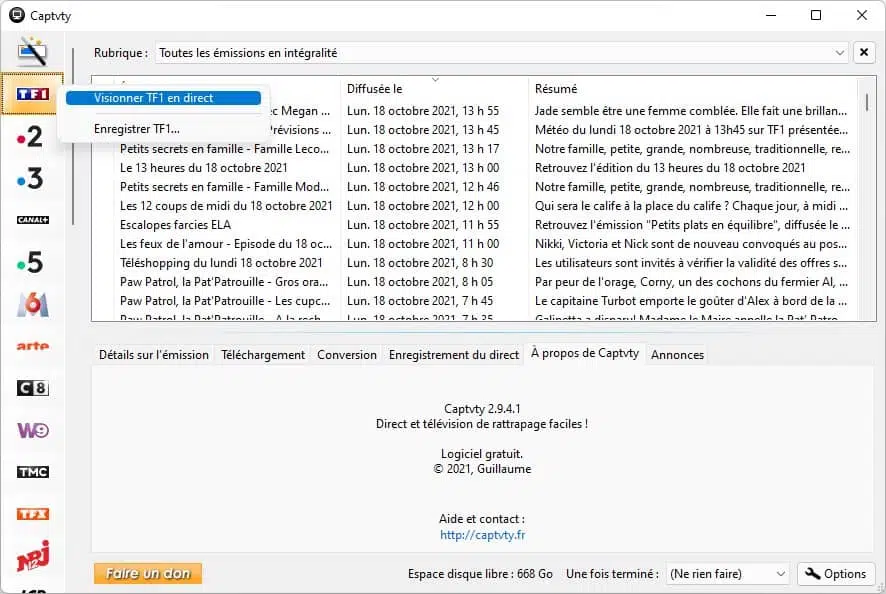Switch to the Téléchargement tab

[x=263, y=355]
